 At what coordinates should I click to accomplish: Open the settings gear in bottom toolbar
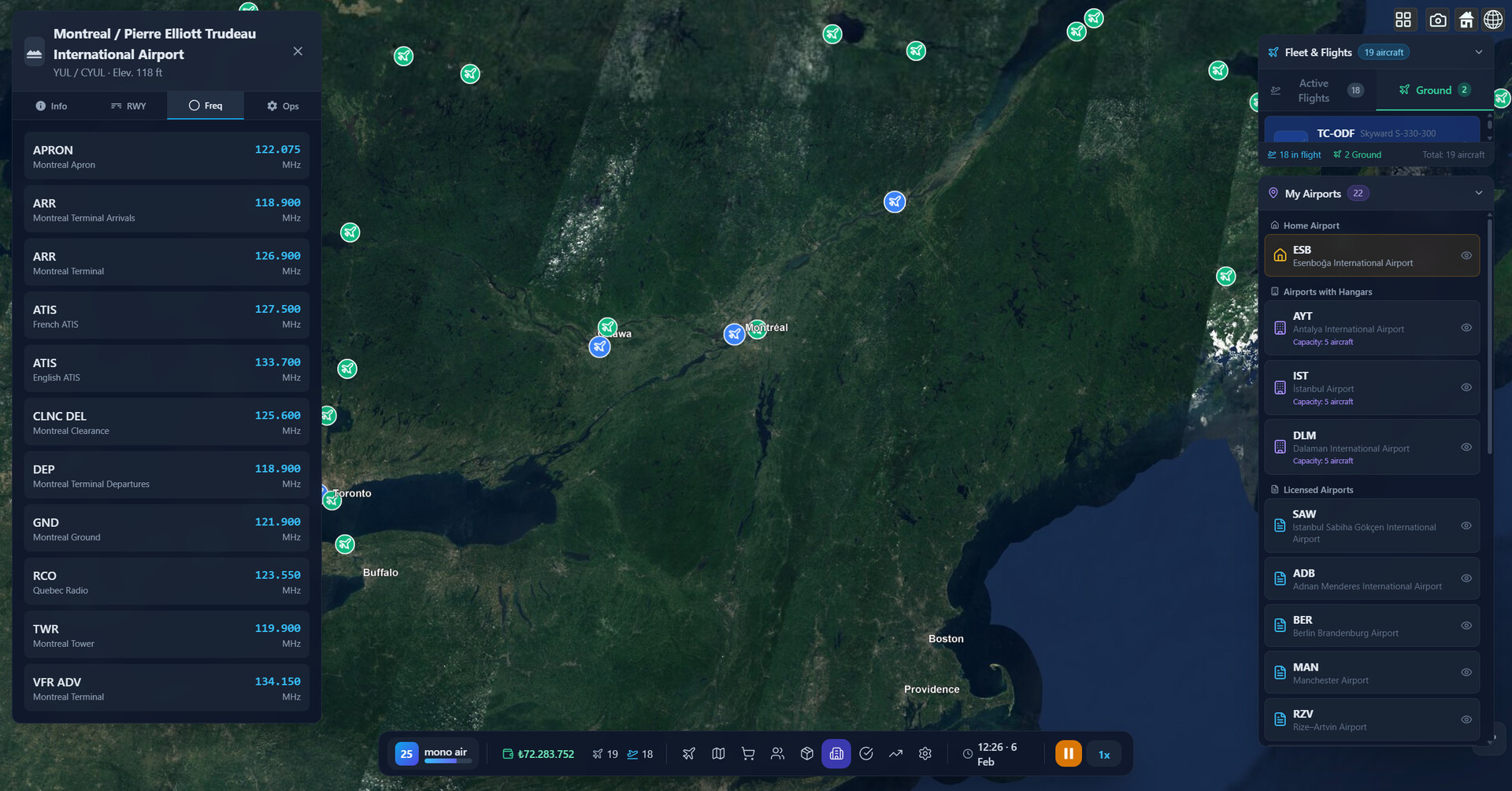(x=925, y=754)
